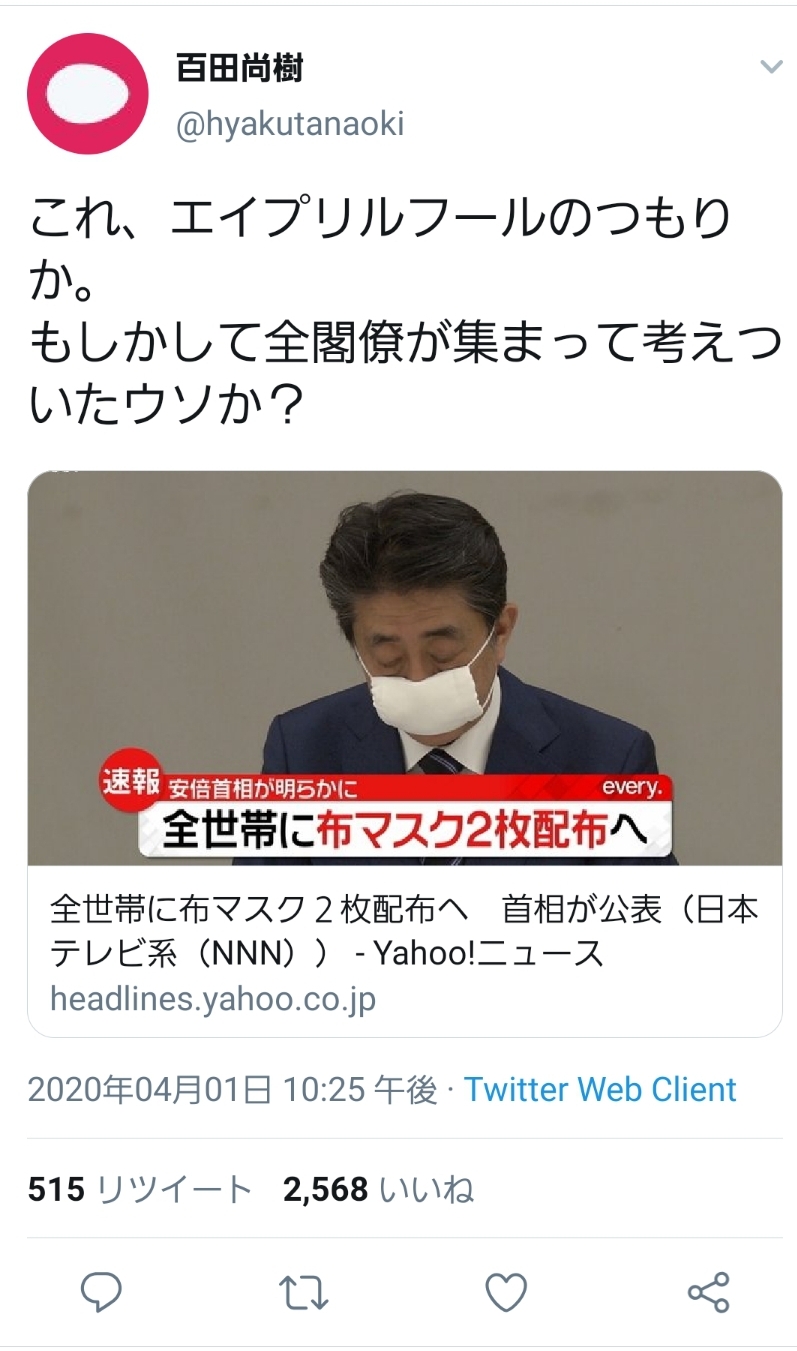The width and height of the screenshot is (797, 1351).
Task: Like the tweet with the heart icon
Action: pyautogui.click(x=506, y=1292)
